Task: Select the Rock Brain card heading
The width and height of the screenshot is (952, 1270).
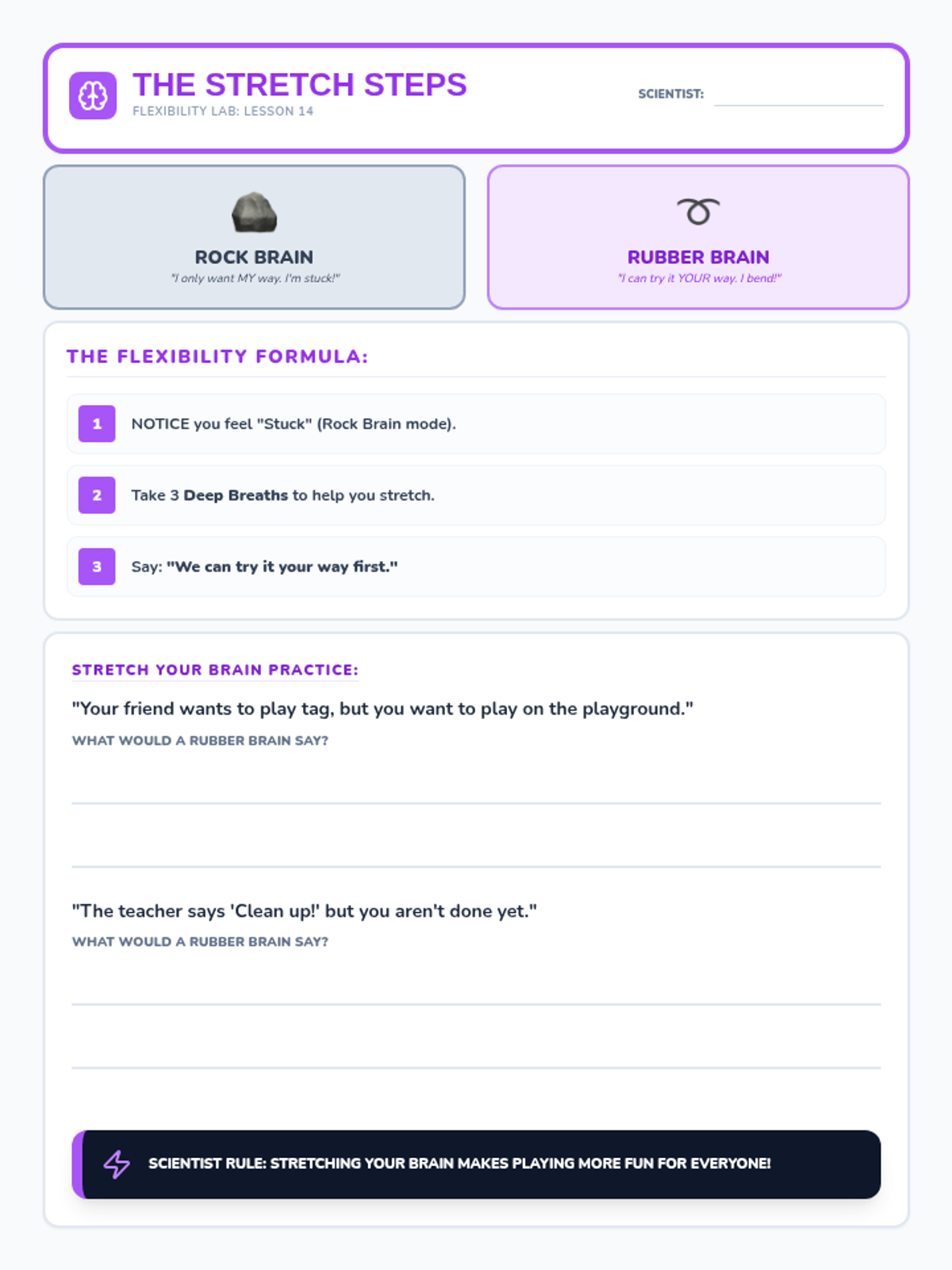Action: point(254,257)
